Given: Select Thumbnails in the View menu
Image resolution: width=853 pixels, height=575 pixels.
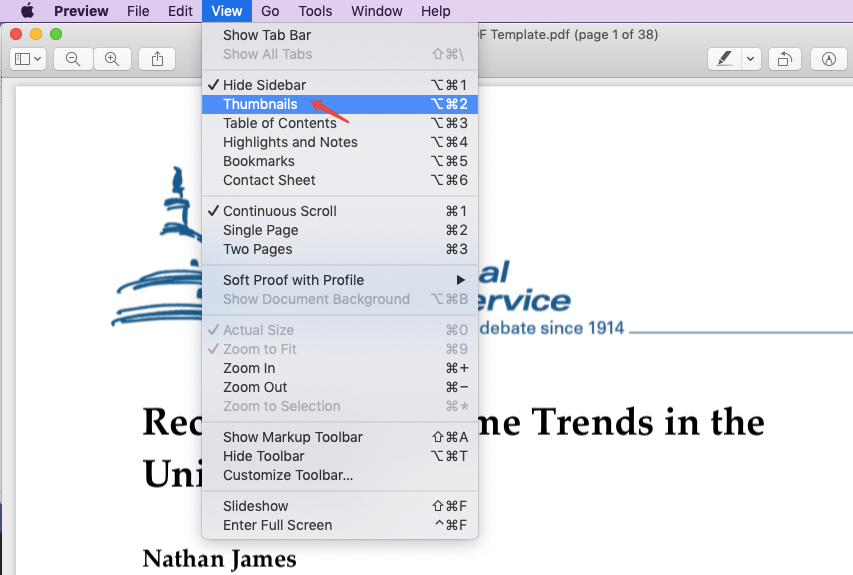Looking at the screenshot, I should [x=339, y=104].
